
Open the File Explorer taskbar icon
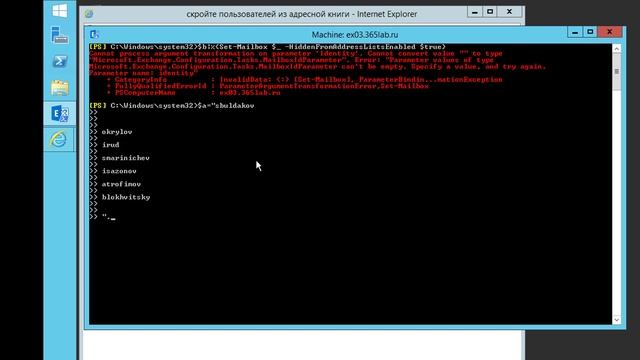click(60, 87)
